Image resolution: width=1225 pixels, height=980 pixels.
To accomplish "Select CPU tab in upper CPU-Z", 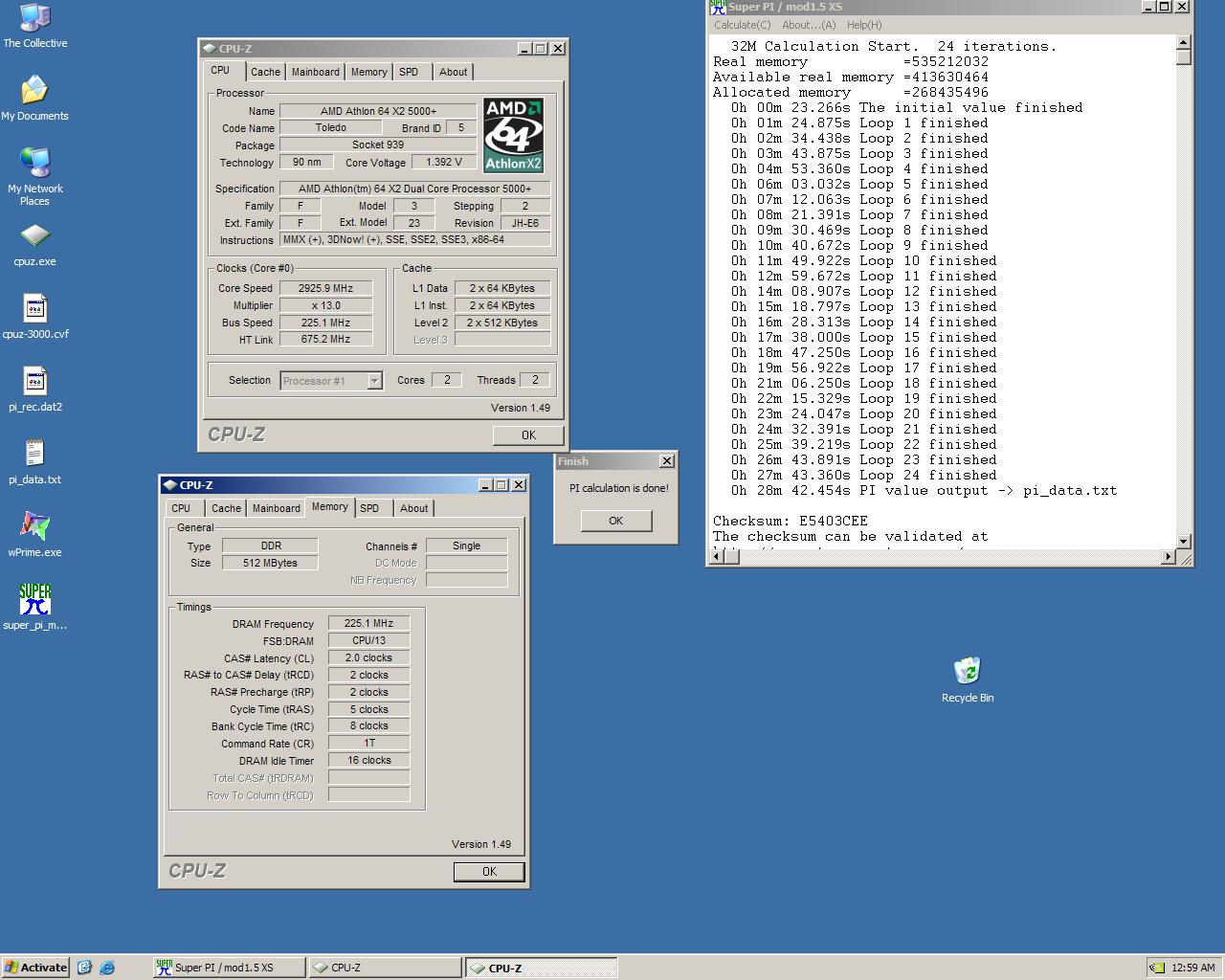I will (220, 71).
